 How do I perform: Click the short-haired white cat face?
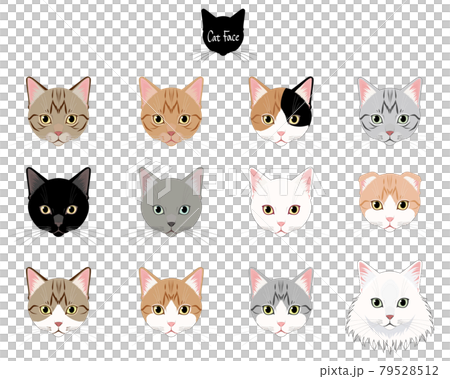[281, 202]
